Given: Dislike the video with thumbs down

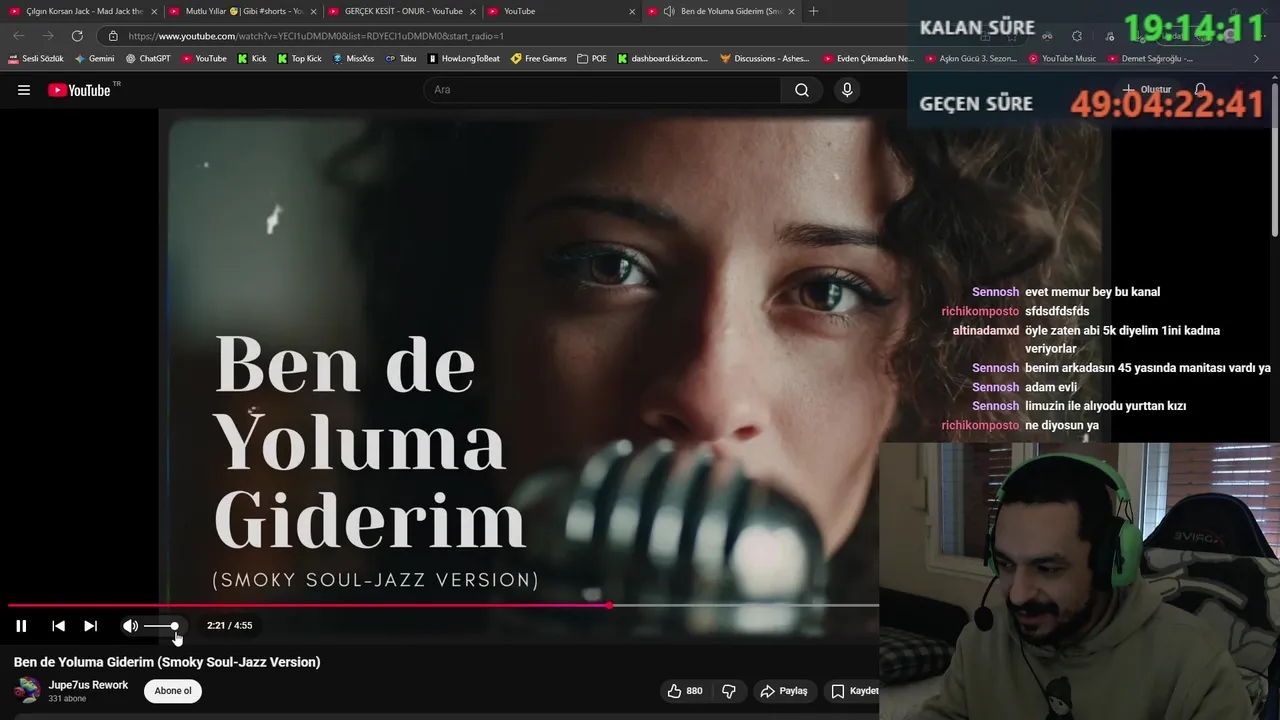Looking at the screenshot, I should click(729, 691).
